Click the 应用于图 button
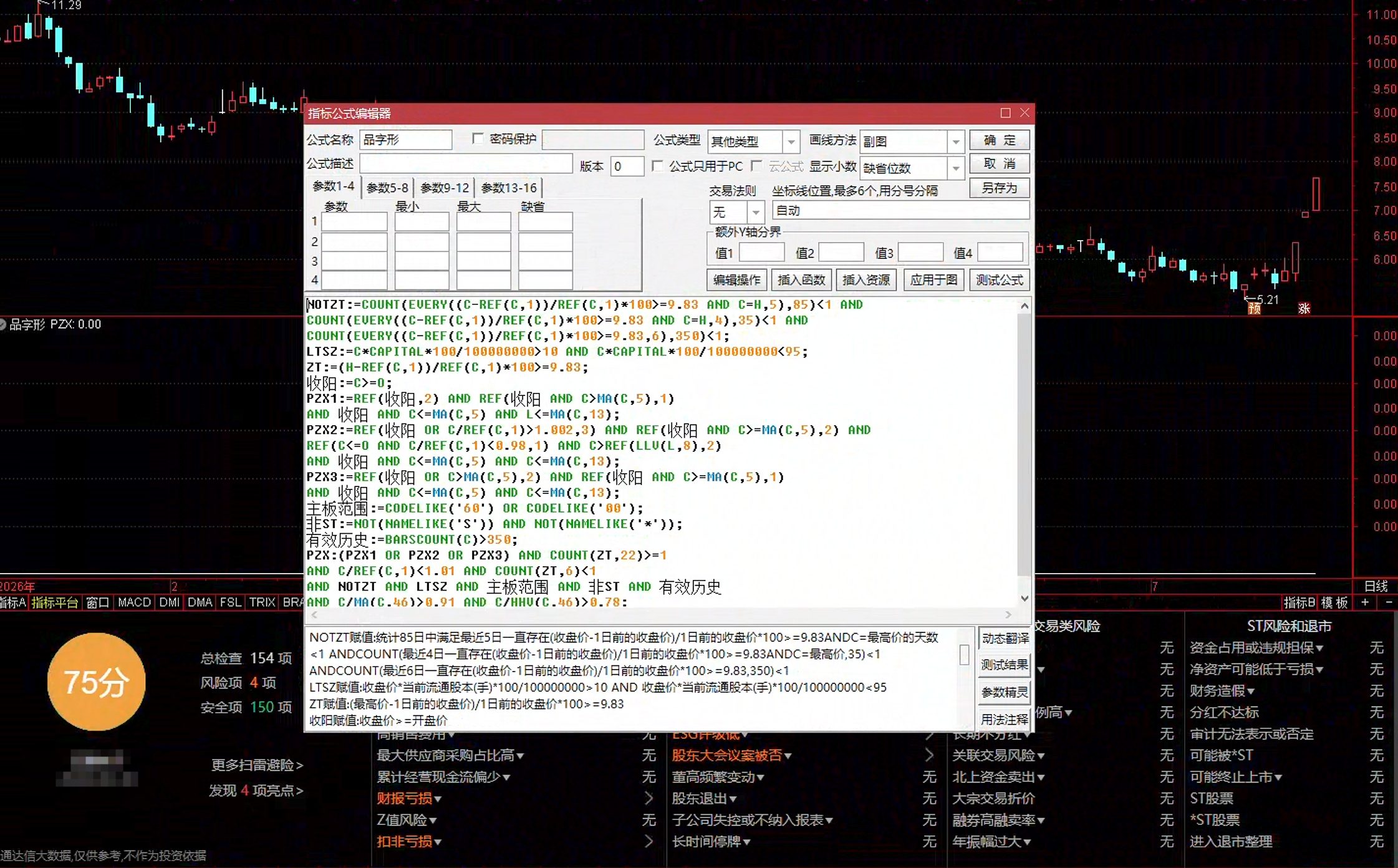The width and height of the screenshot is (1398, 868). click(x=933, y=280)
